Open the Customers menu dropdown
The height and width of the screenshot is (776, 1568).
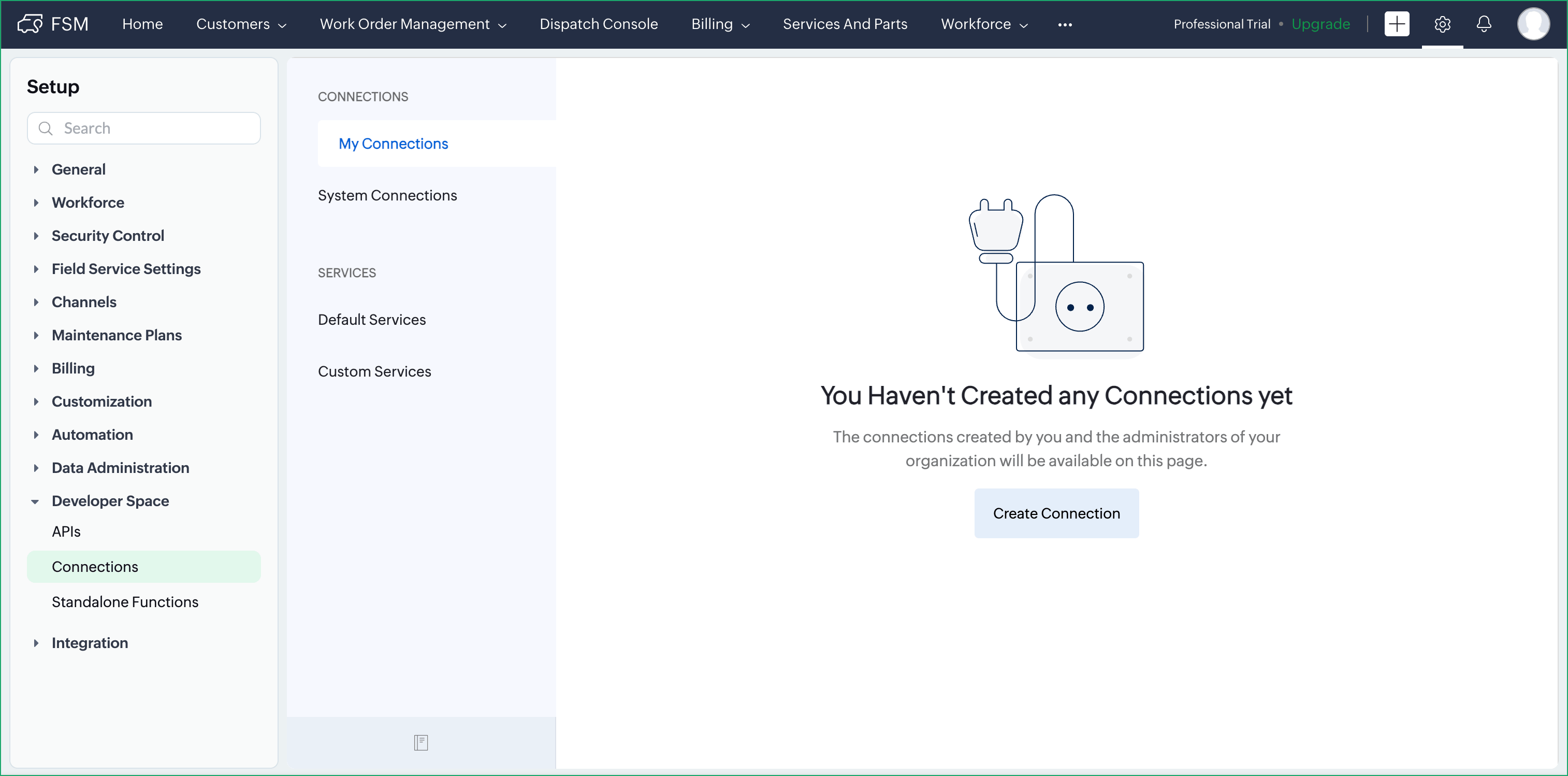(241, 24)
